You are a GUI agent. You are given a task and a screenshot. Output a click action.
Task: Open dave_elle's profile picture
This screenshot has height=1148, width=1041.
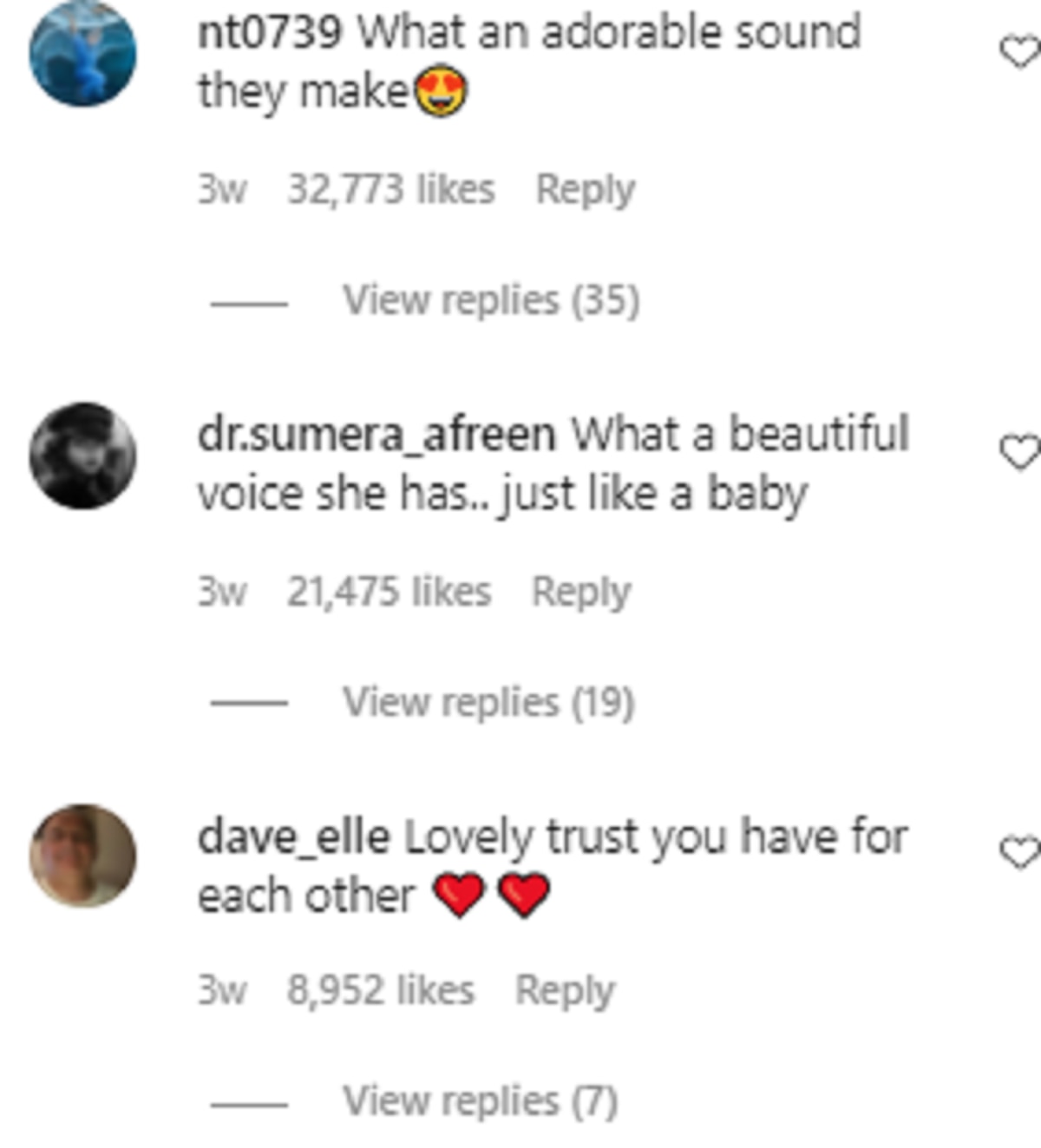[83, 856]
